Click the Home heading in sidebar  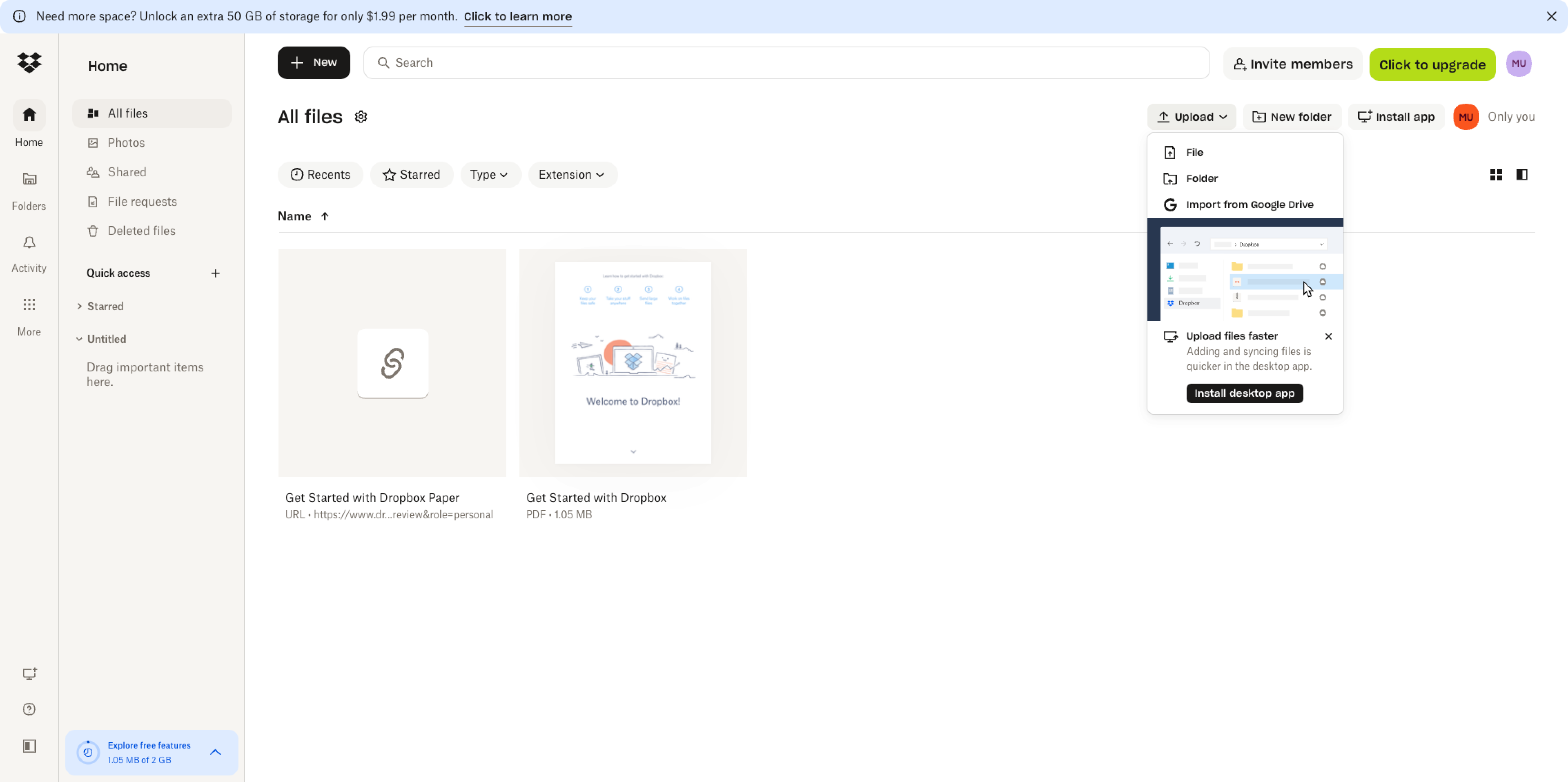pos(107,66)
